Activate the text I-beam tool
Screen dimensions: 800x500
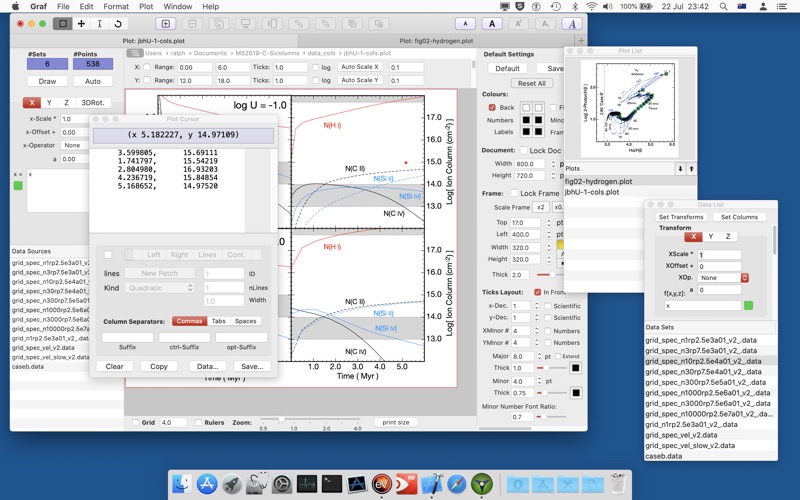point(99,23)
